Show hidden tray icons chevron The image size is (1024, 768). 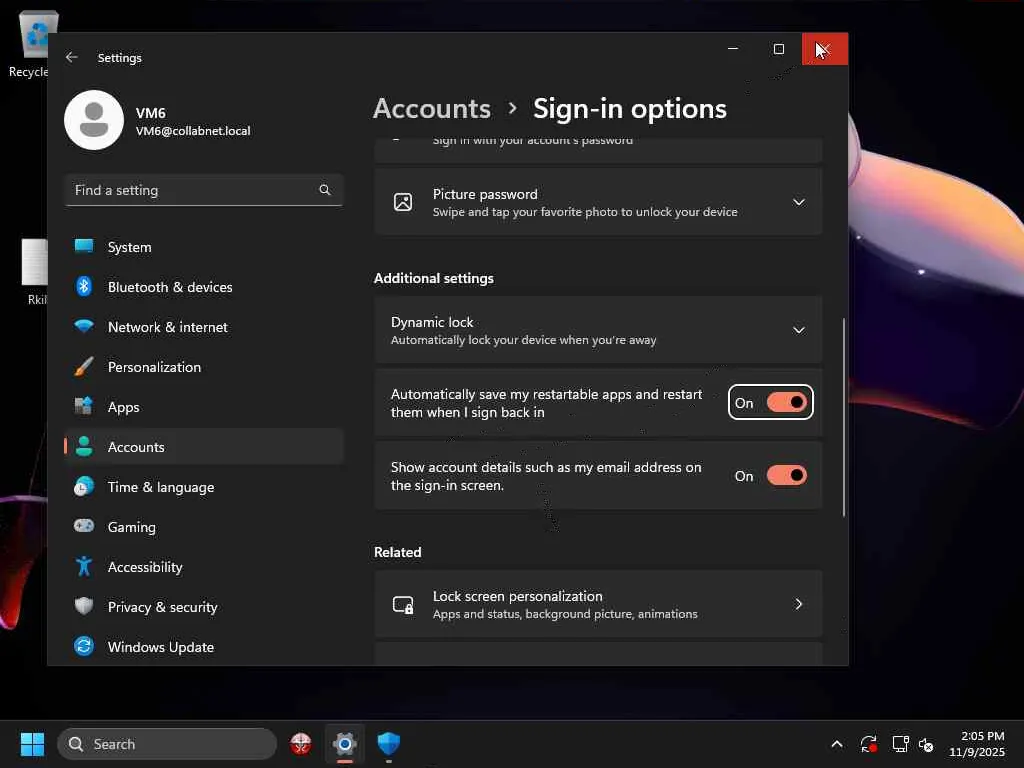pyautogui.click(x=837, y=744)
